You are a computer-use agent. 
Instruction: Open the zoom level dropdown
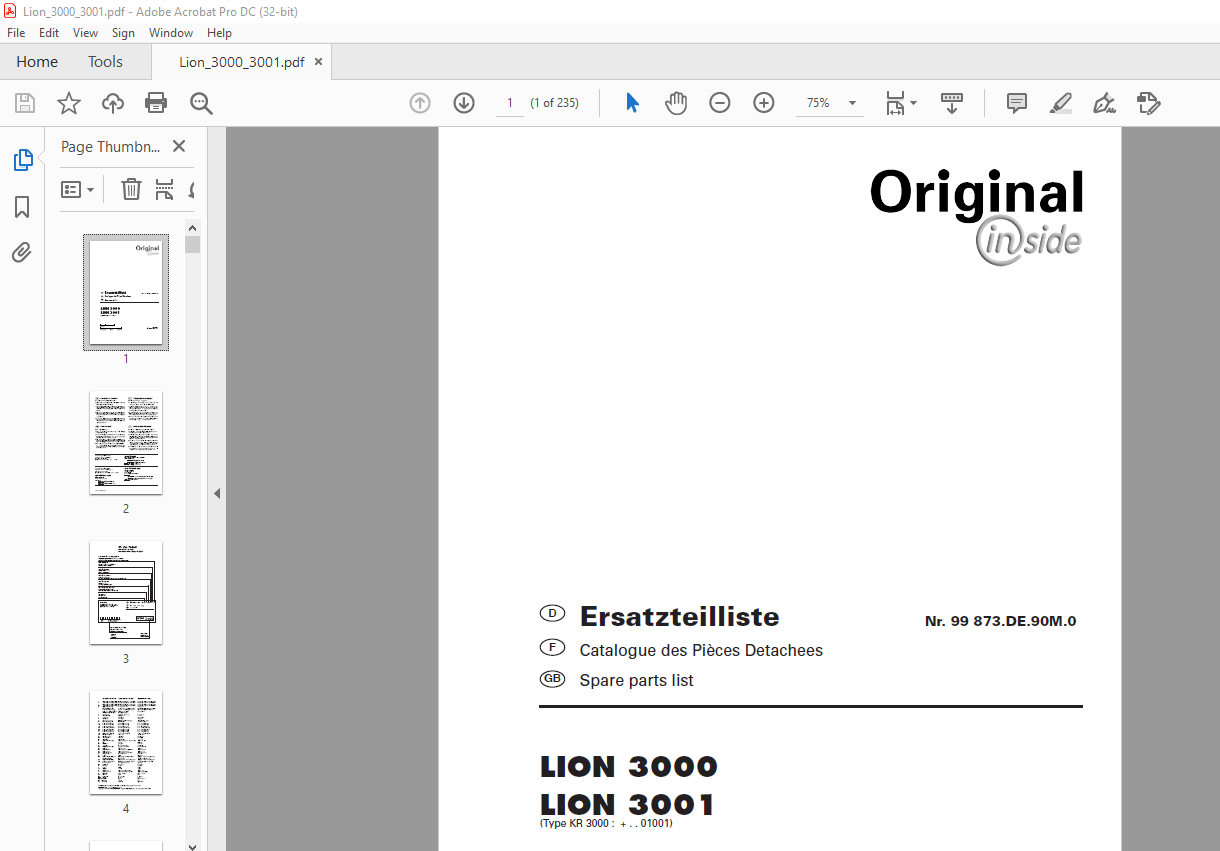click(x=853, y=103)
